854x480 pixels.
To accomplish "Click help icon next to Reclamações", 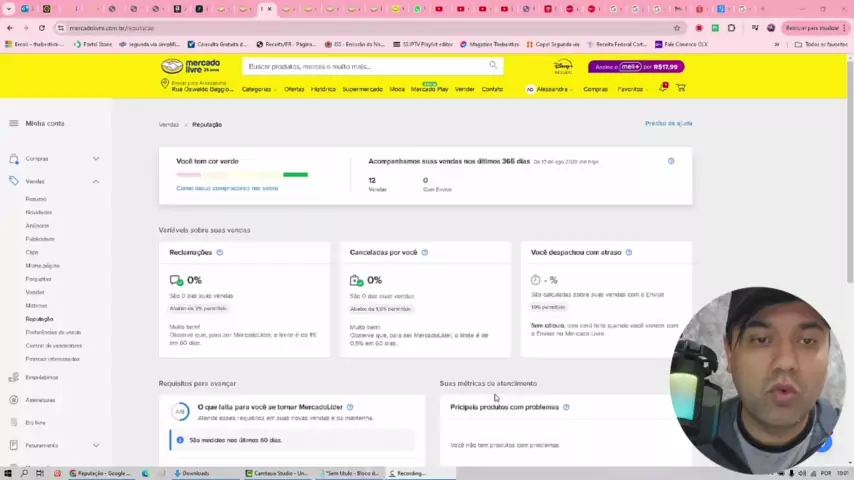I will pos(220,253).
